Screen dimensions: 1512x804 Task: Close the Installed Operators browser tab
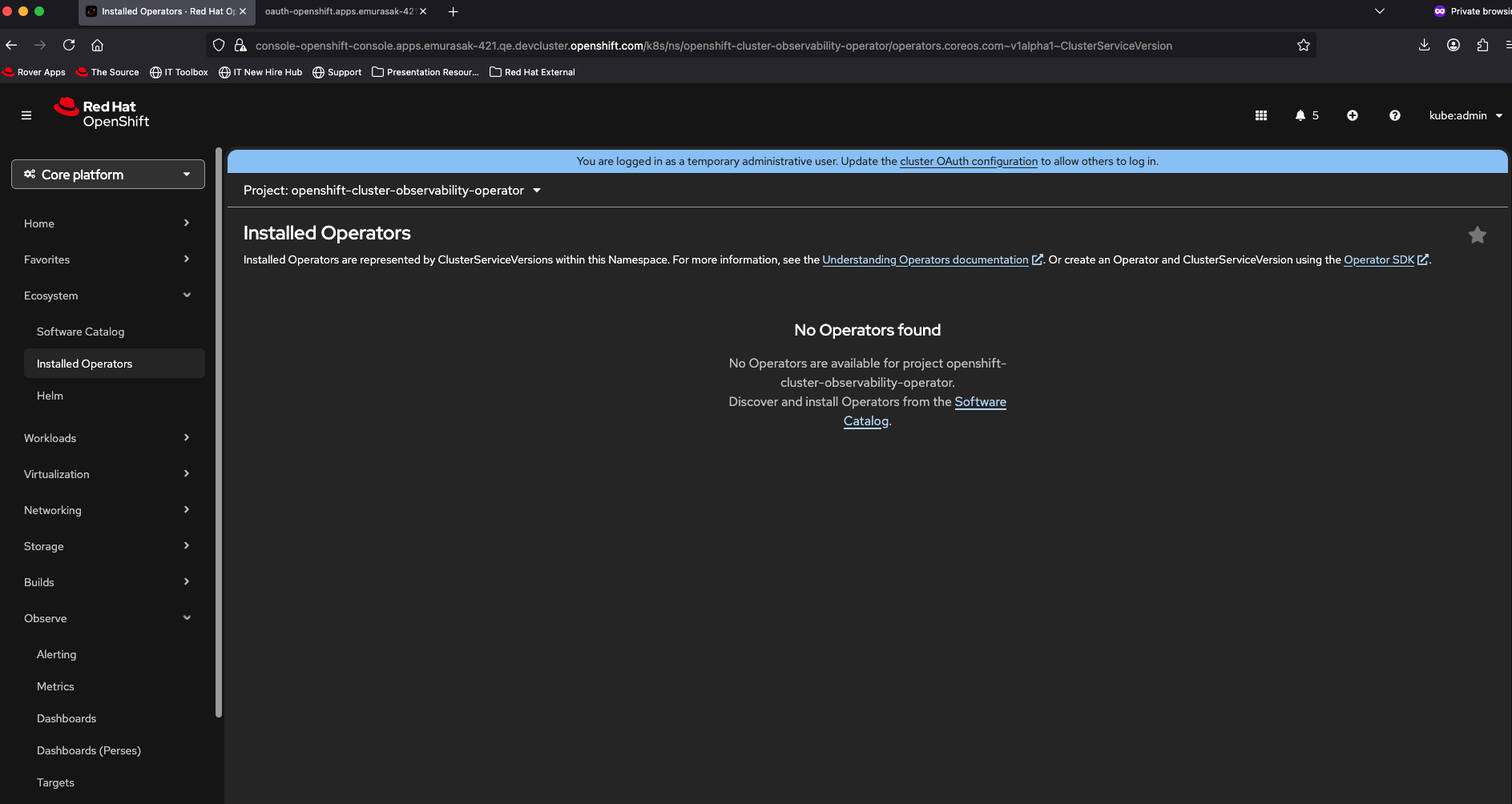(243, 11)
